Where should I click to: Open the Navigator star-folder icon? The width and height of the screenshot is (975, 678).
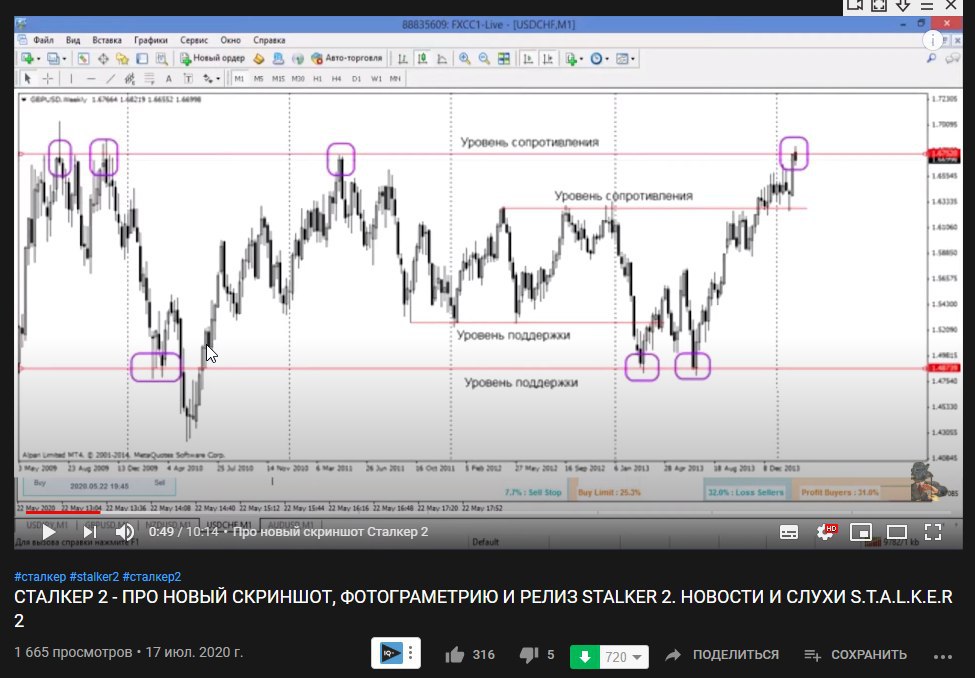(x=122, y=58)
